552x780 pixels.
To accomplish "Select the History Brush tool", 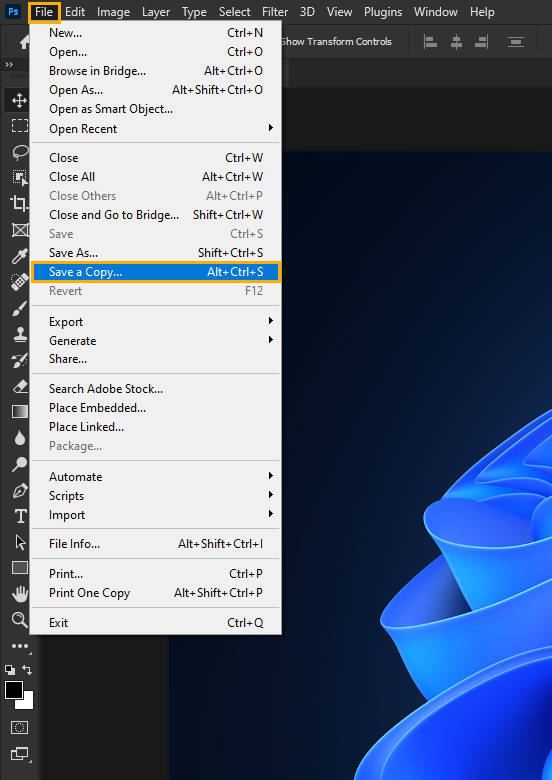I will (19, 360).
